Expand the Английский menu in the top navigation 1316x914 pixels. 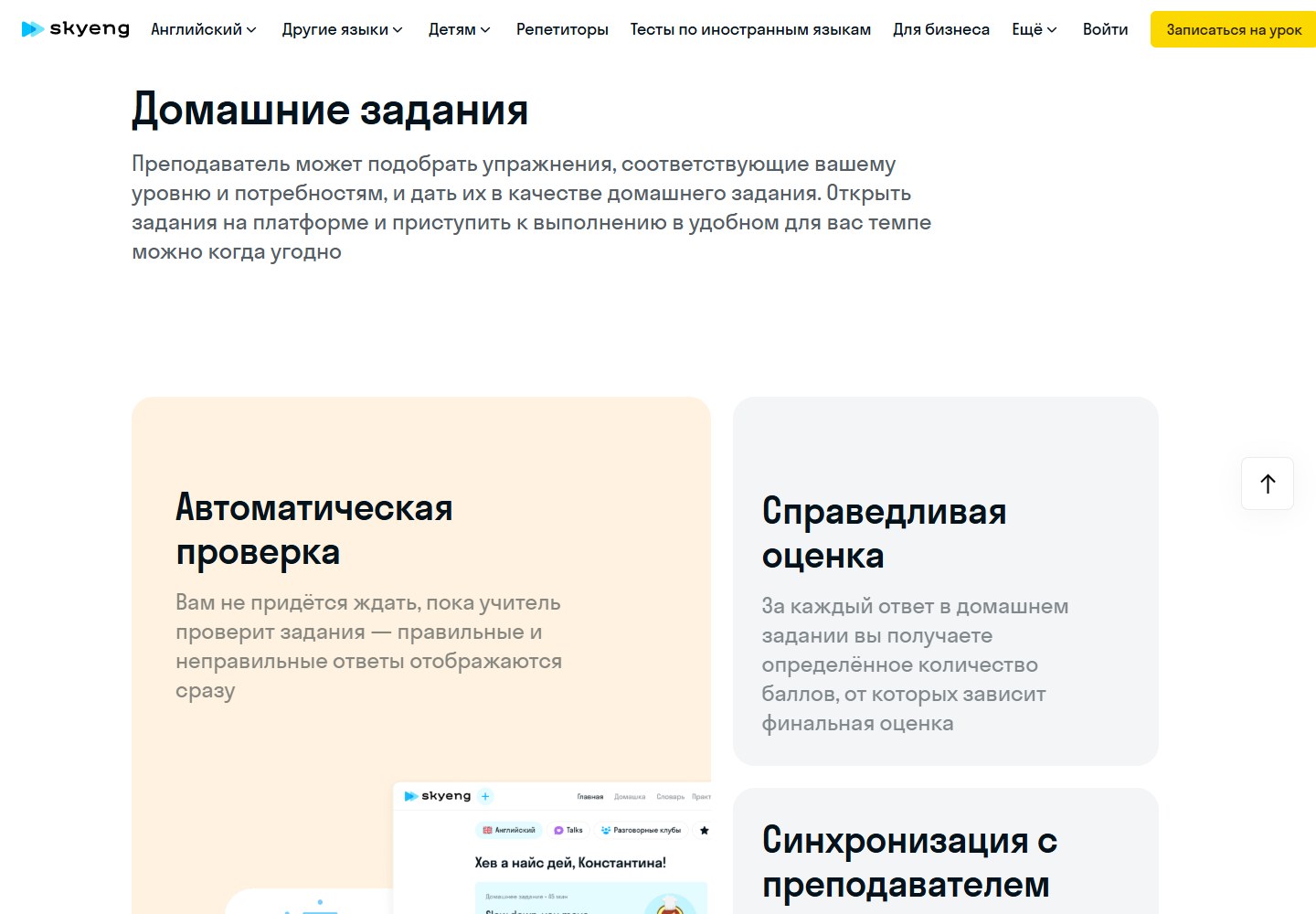tap(204, 29)
